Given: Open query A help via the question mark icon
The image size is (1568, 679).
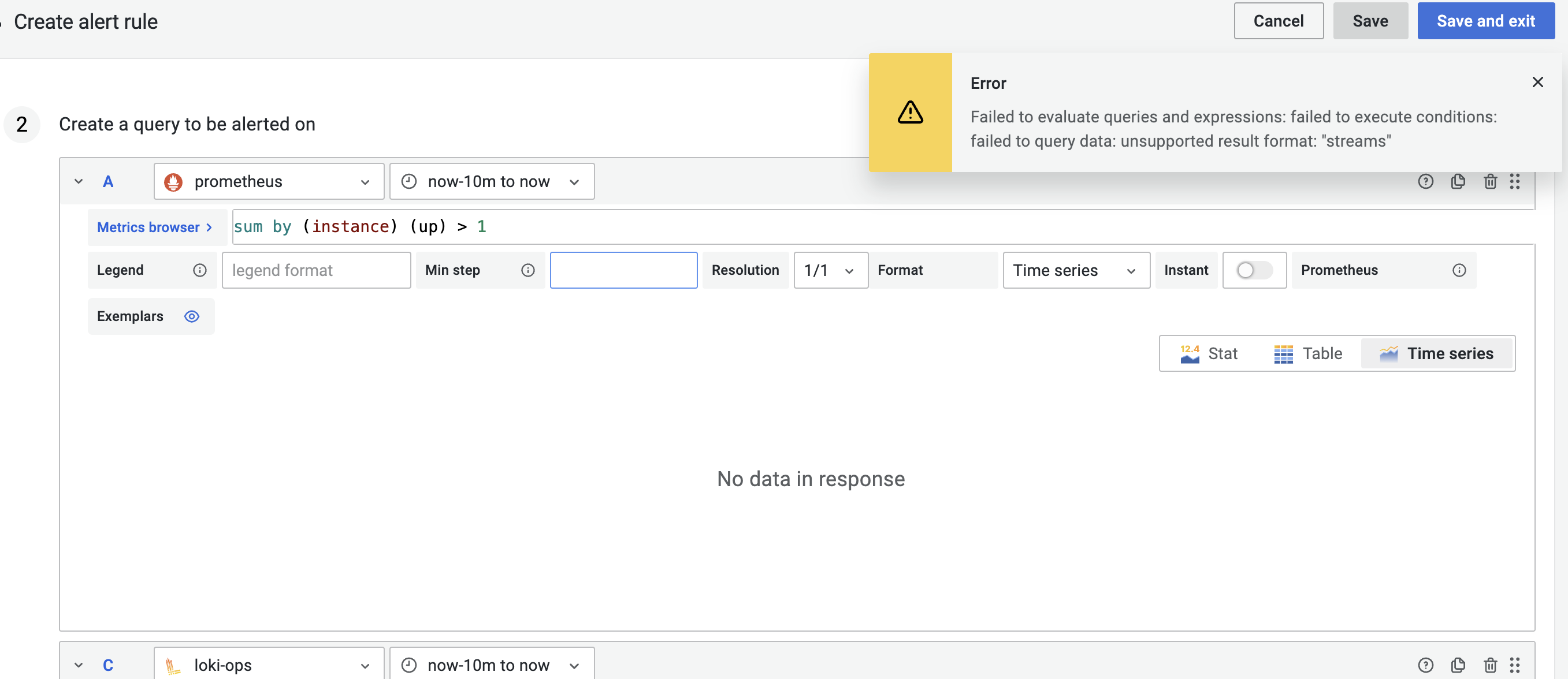Looking at the screenshot, I should (1425, 181).
